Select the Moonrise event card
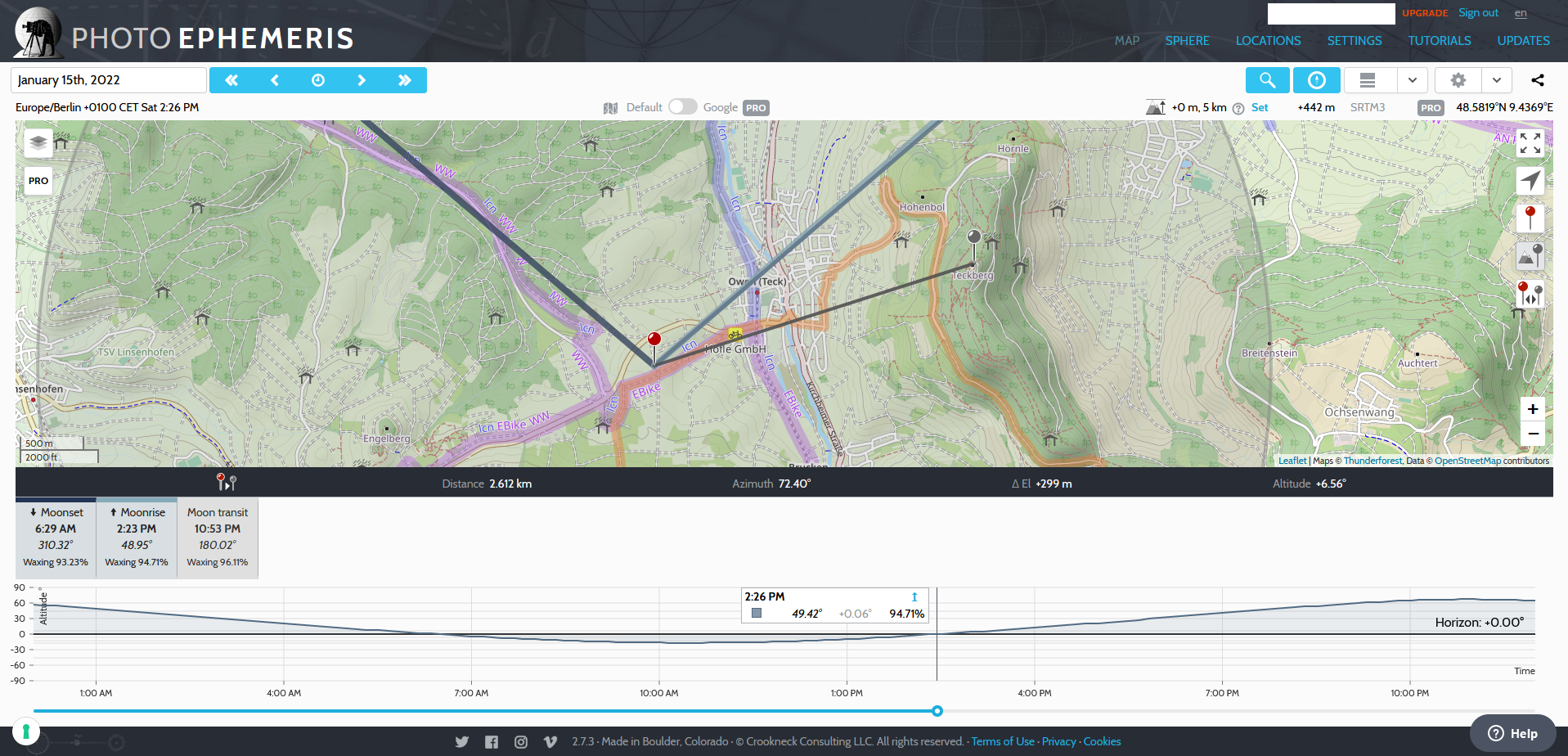 tap(137, 538)
